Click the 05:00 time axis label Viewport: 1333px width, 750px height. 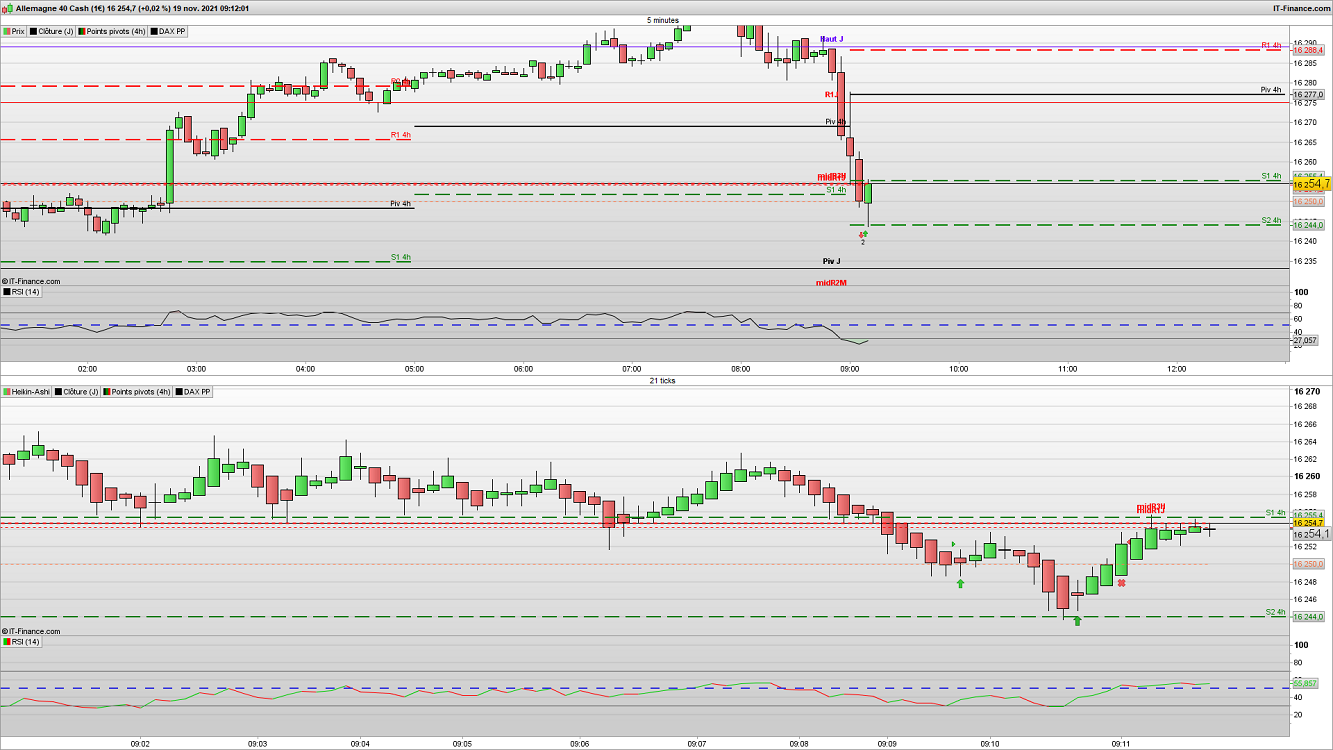414,368
